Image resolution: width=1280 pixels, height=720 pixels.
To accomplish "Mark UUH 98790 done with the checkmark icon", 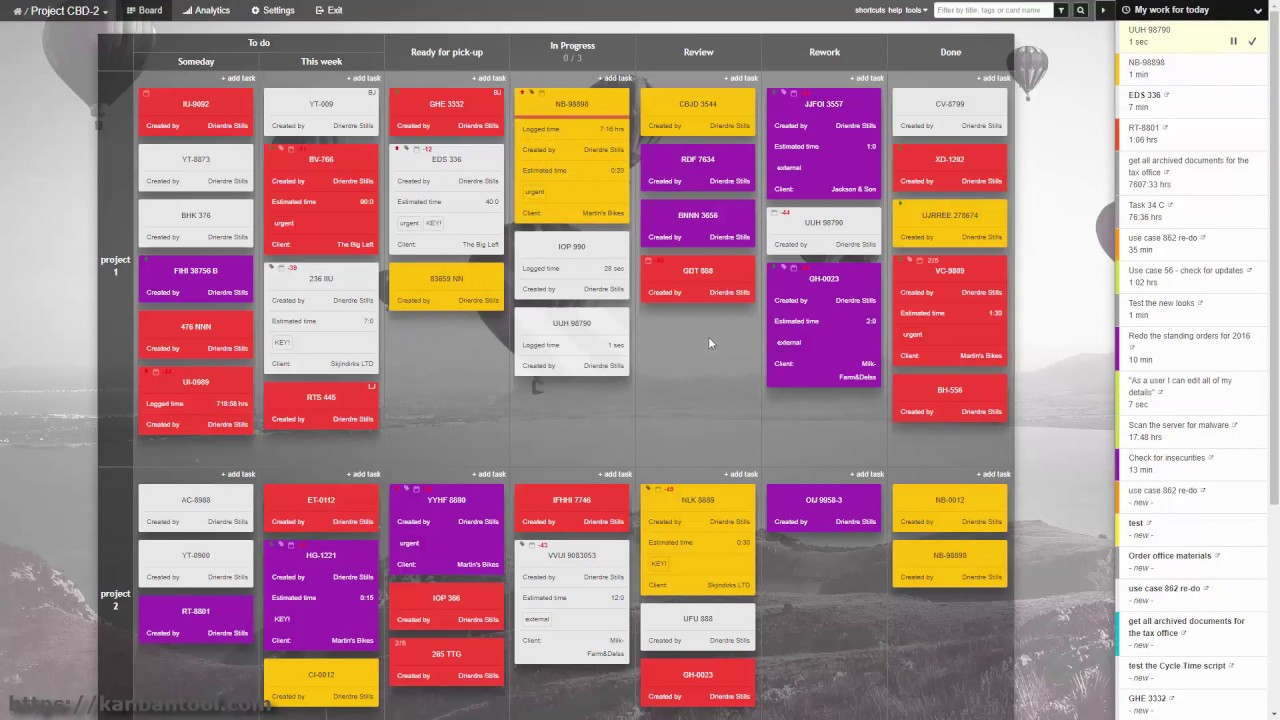I will coord(1252,40).
